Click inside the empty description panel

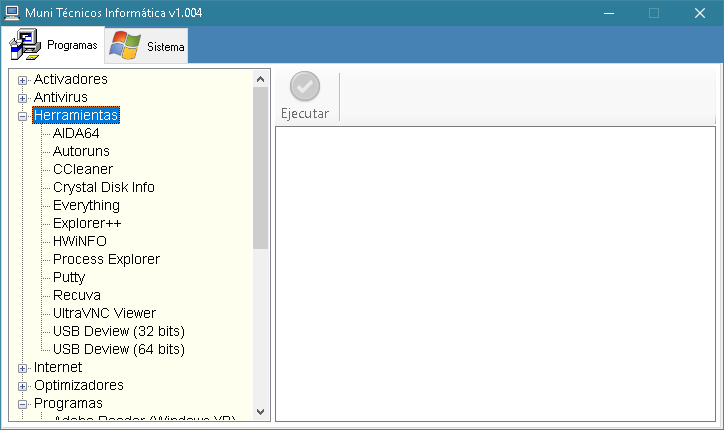495,274
